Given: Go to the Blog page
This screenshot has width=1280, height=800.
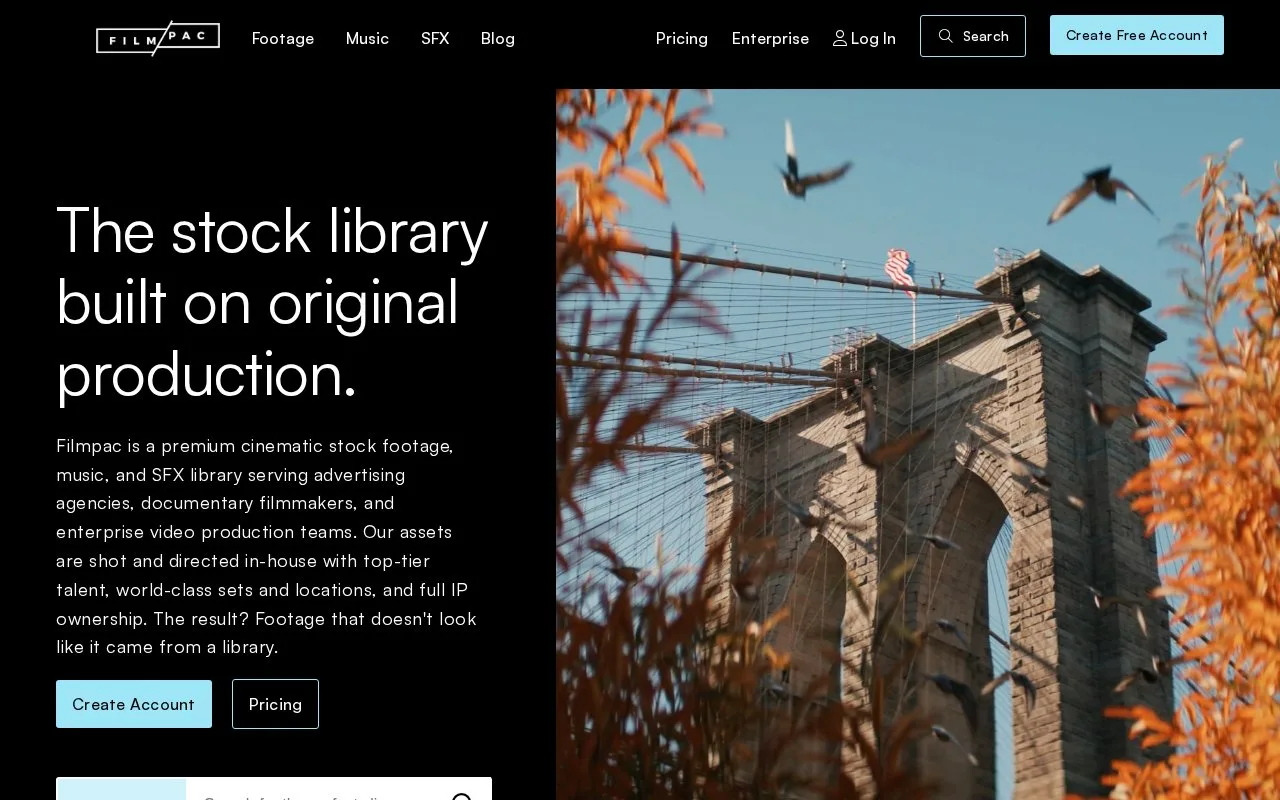Looking at the screenshot, I should tap(498, 38).
